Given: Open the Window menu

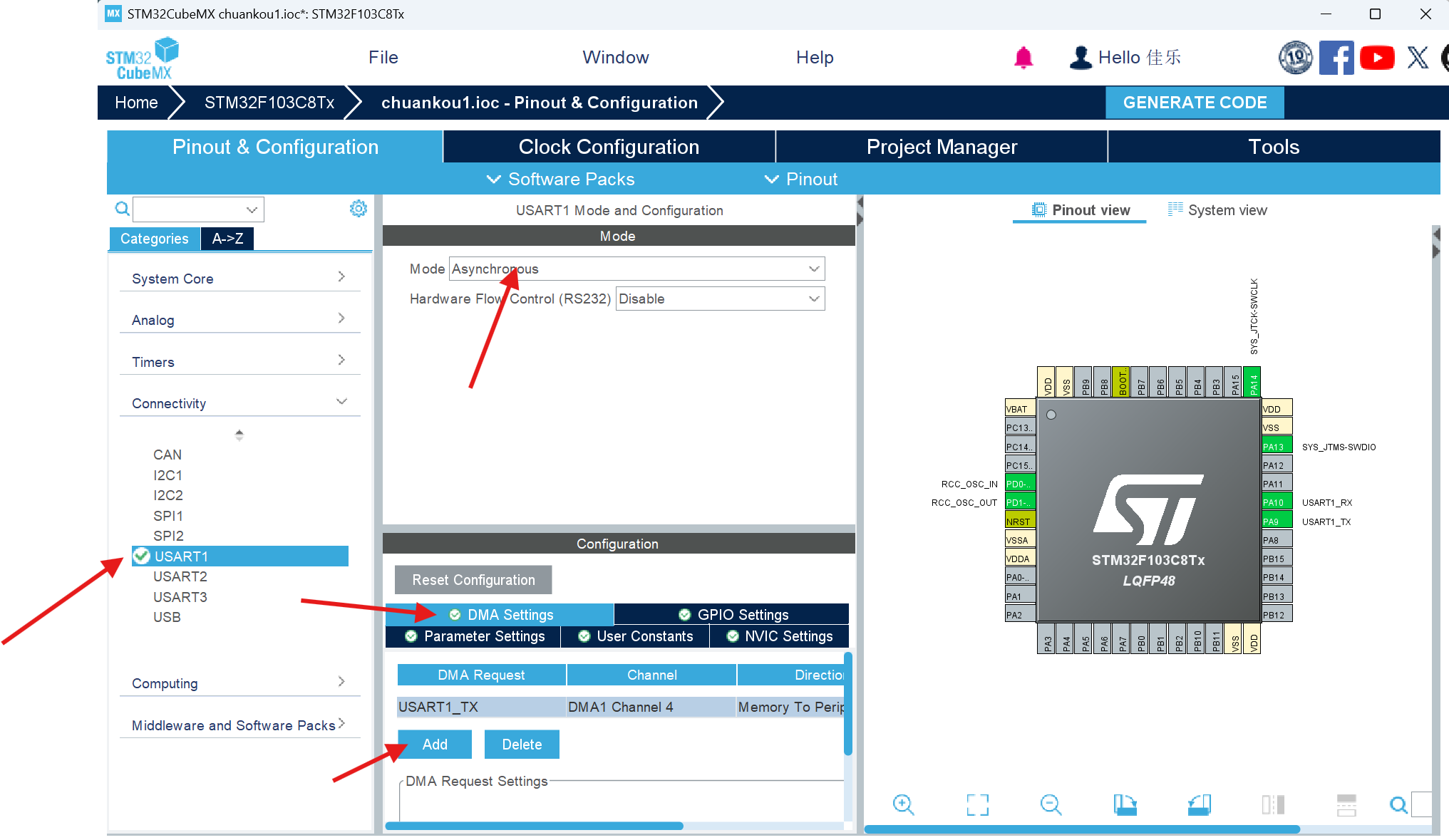Looking at the screenshot, I should point(616,58).
